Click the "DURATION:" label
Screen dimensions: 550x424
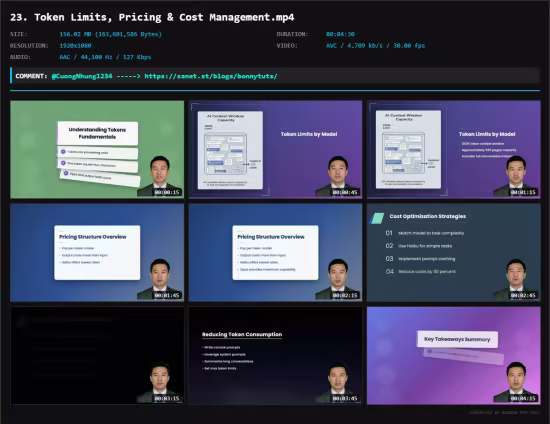point(292,34)
